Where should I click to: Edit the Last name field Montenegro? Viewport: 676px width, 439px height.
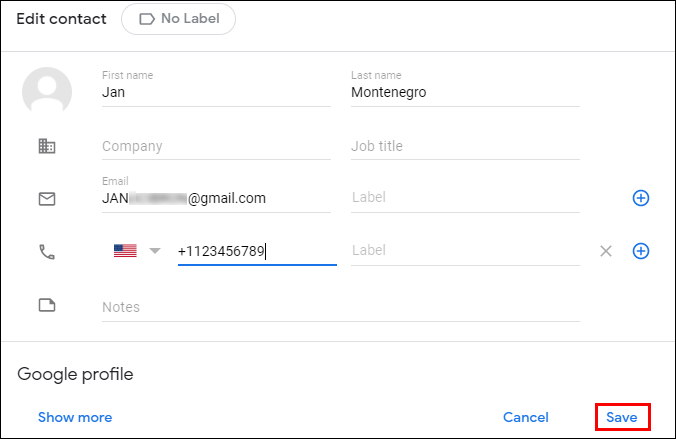pyautogui.click(x=464, y=92)
